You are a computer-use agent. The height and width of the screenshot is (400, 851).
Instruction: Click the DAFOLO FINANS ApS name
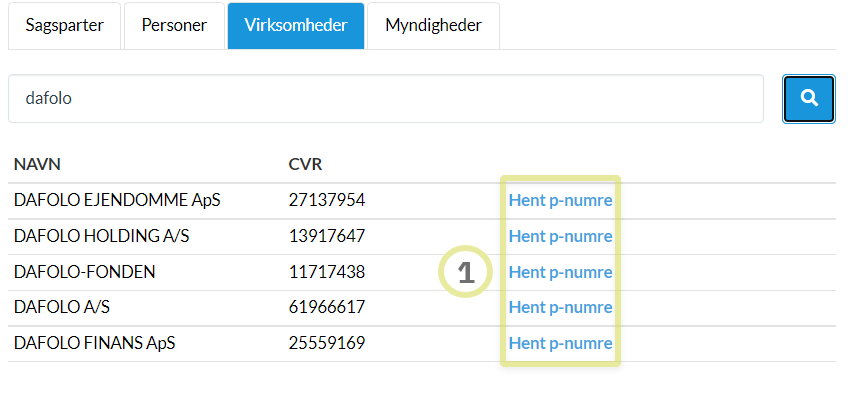pyautogui.click(x=94, y=343)
